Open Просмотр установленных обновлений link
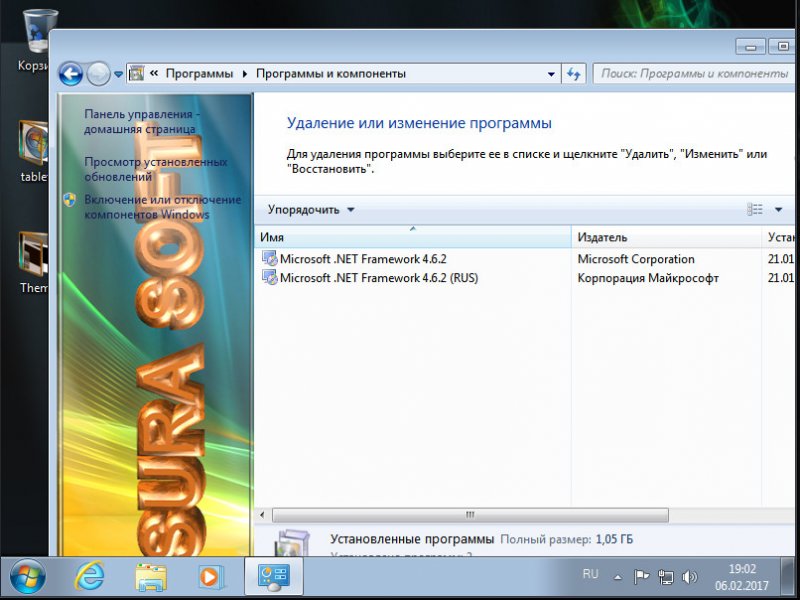The height and width of the screenshot is (600, 800). pyautogui.click(x=156, y=169)
